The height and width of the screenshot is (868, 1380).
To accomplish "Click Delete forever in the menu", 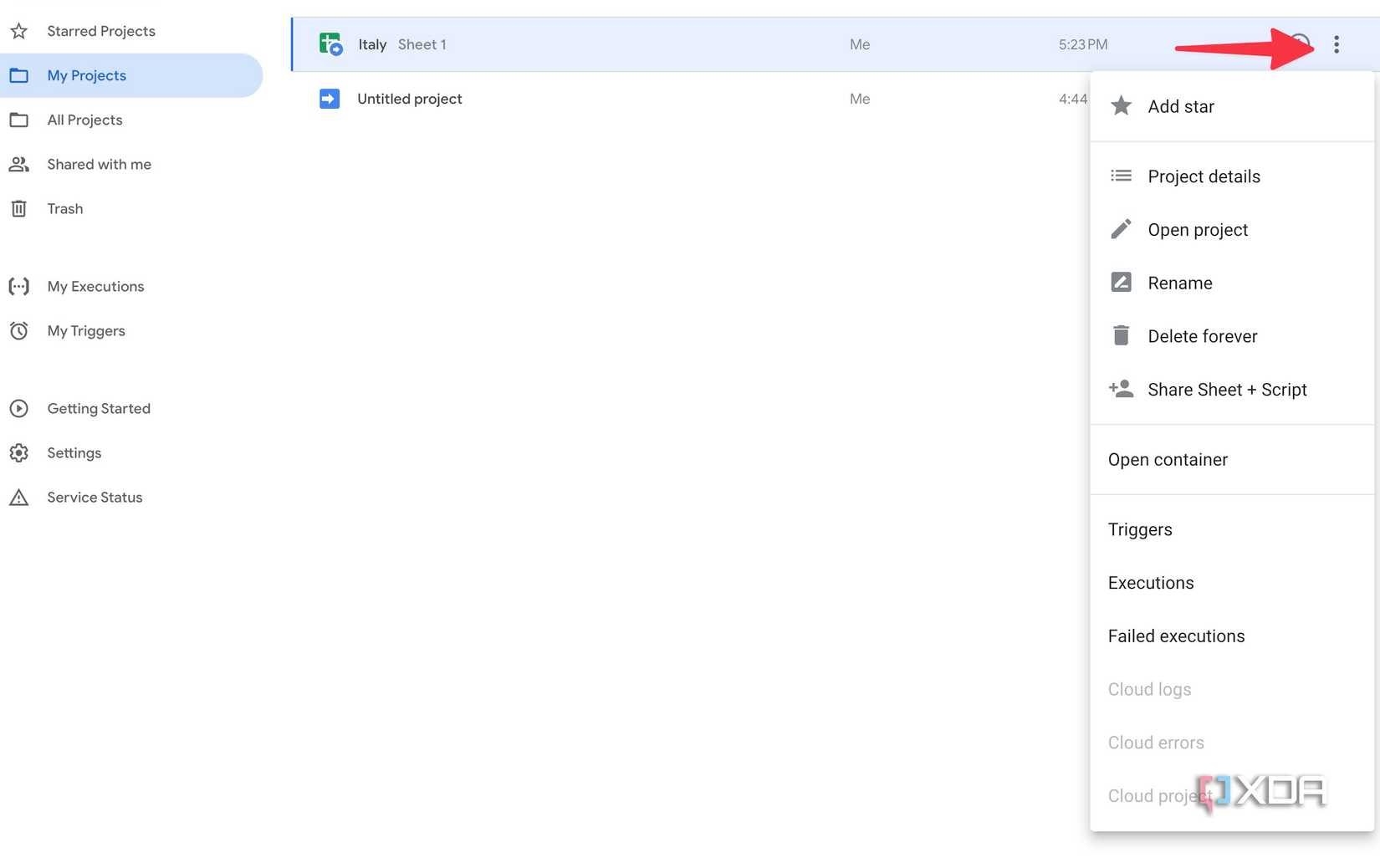I will (x=1202, y=335).
